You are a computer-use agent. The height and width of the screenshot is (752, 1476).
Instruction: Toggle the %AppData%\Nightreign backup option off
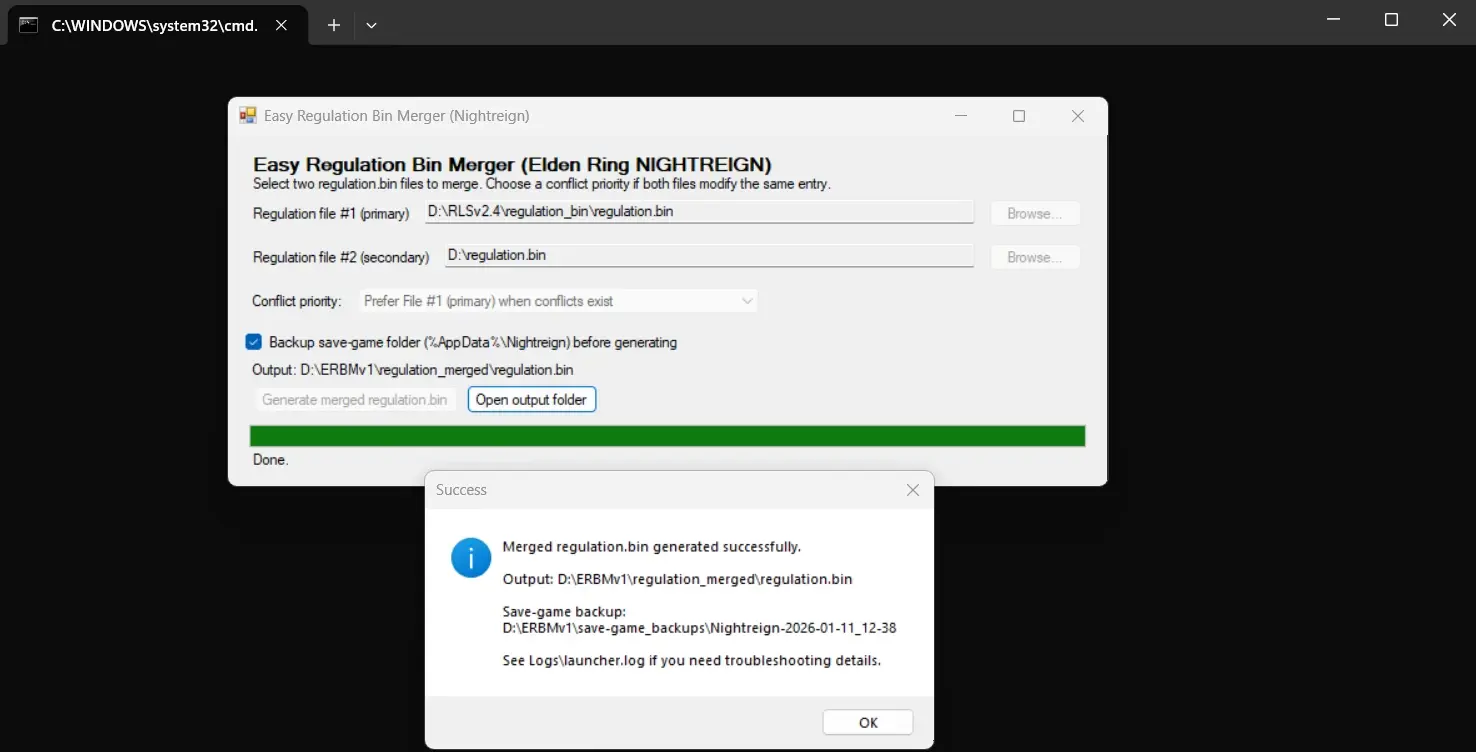253,342
